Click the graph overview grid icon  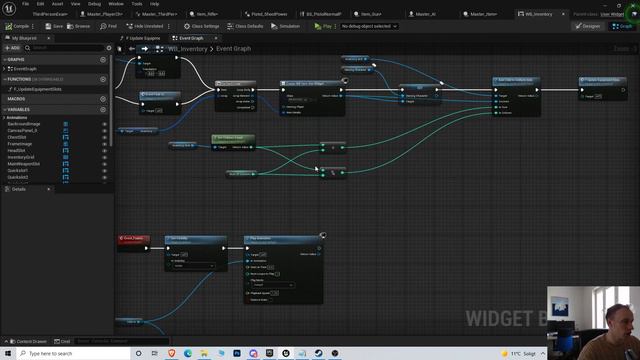click(x=160, y=49)
